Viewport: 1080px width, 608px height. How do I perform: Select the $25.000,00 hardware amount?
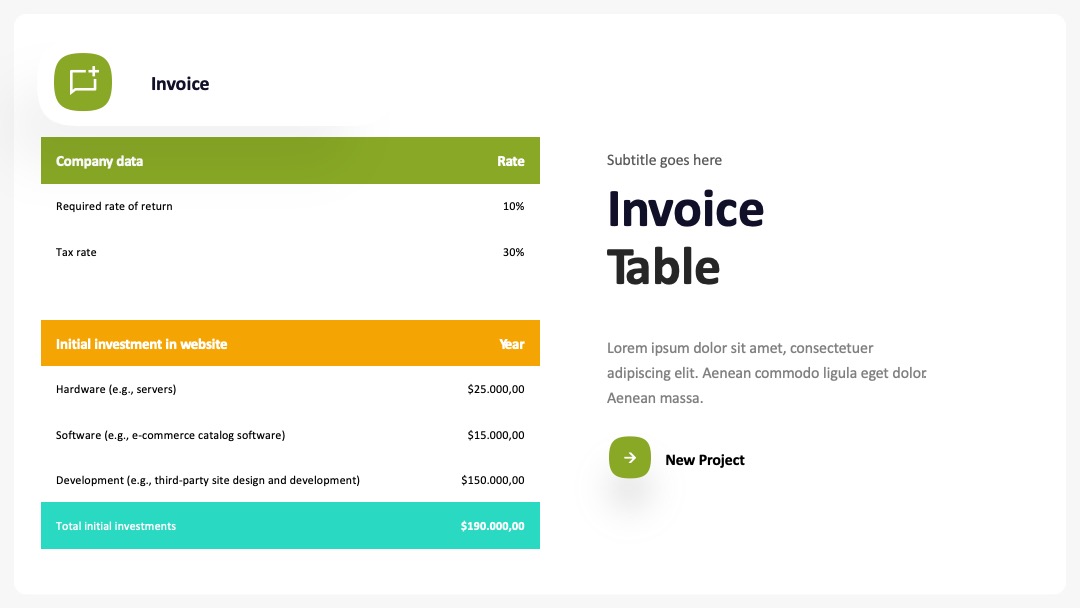(495, 389)
